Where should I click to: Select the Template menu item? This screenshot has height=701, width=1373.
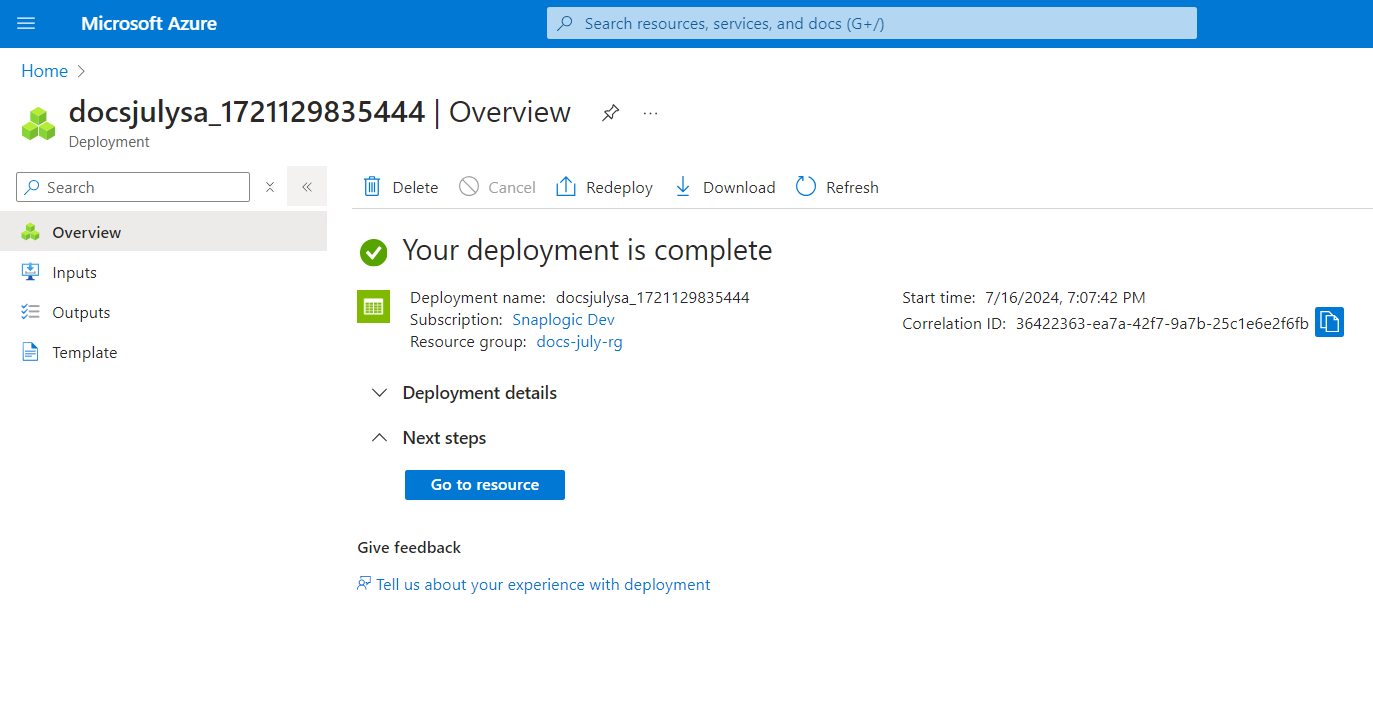[84, 352]
